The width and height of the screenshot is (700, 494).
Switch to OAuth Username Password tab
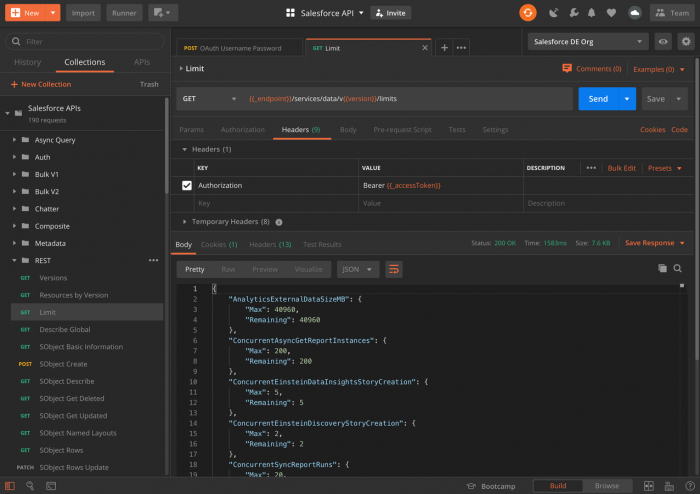(240, 48)
